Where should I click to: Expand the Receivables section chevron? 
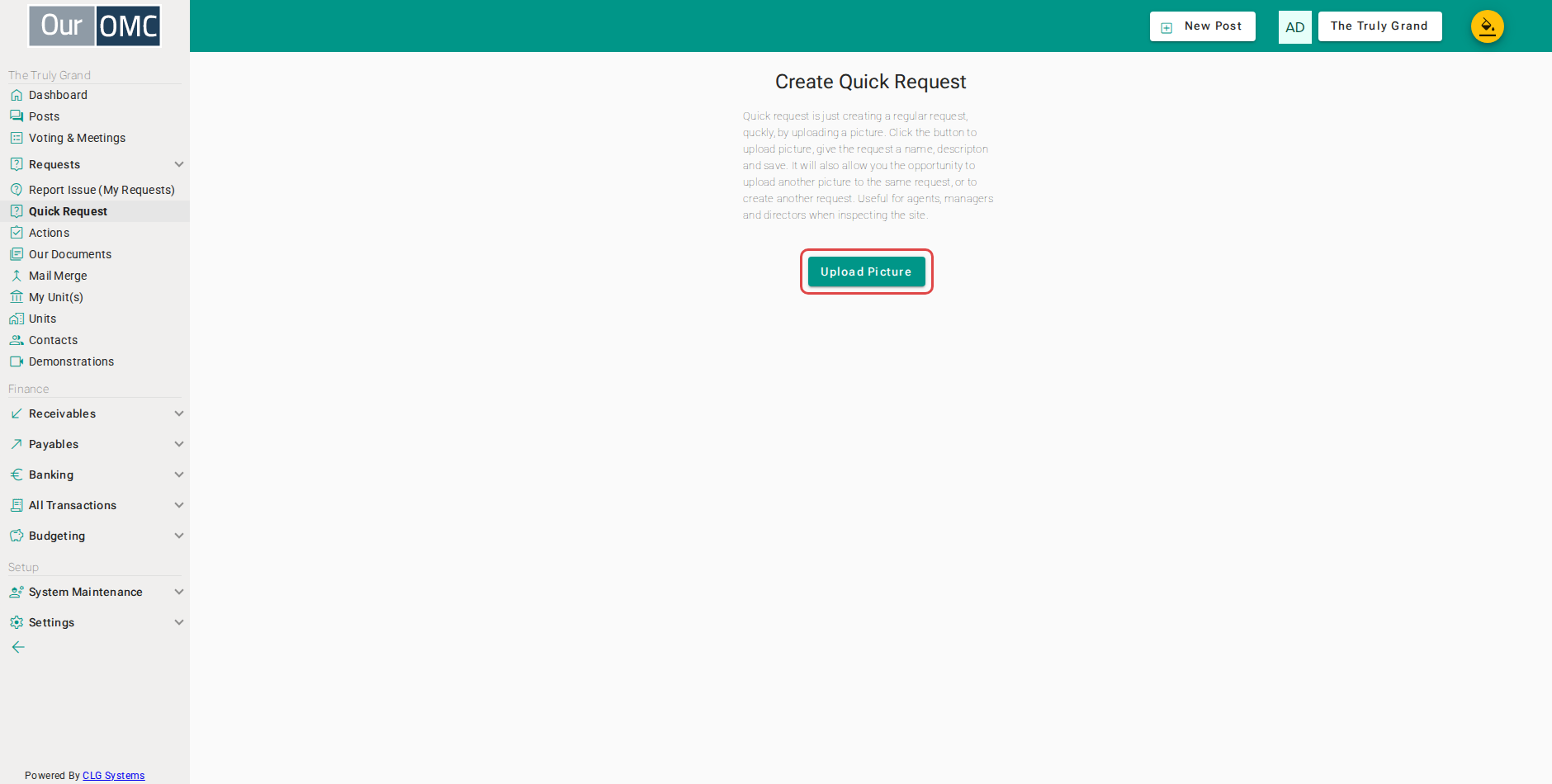point(179,413)
